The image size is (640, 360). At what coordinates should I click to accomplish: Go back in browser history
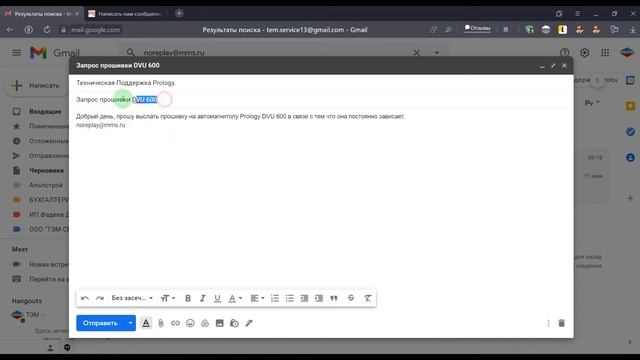pyautogui.click(x=10, y=30)
